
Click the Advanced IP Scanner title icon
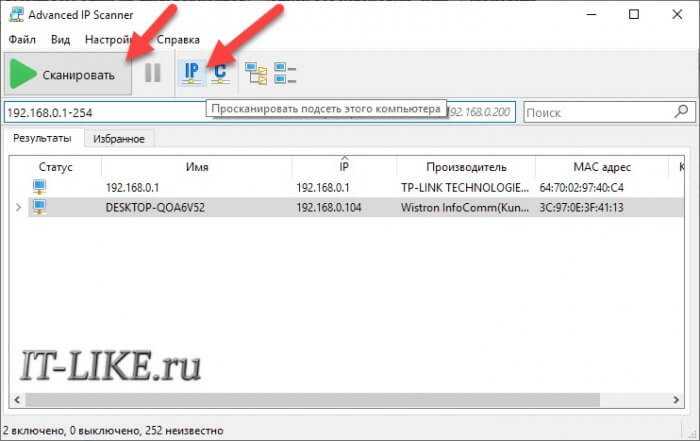17,14
